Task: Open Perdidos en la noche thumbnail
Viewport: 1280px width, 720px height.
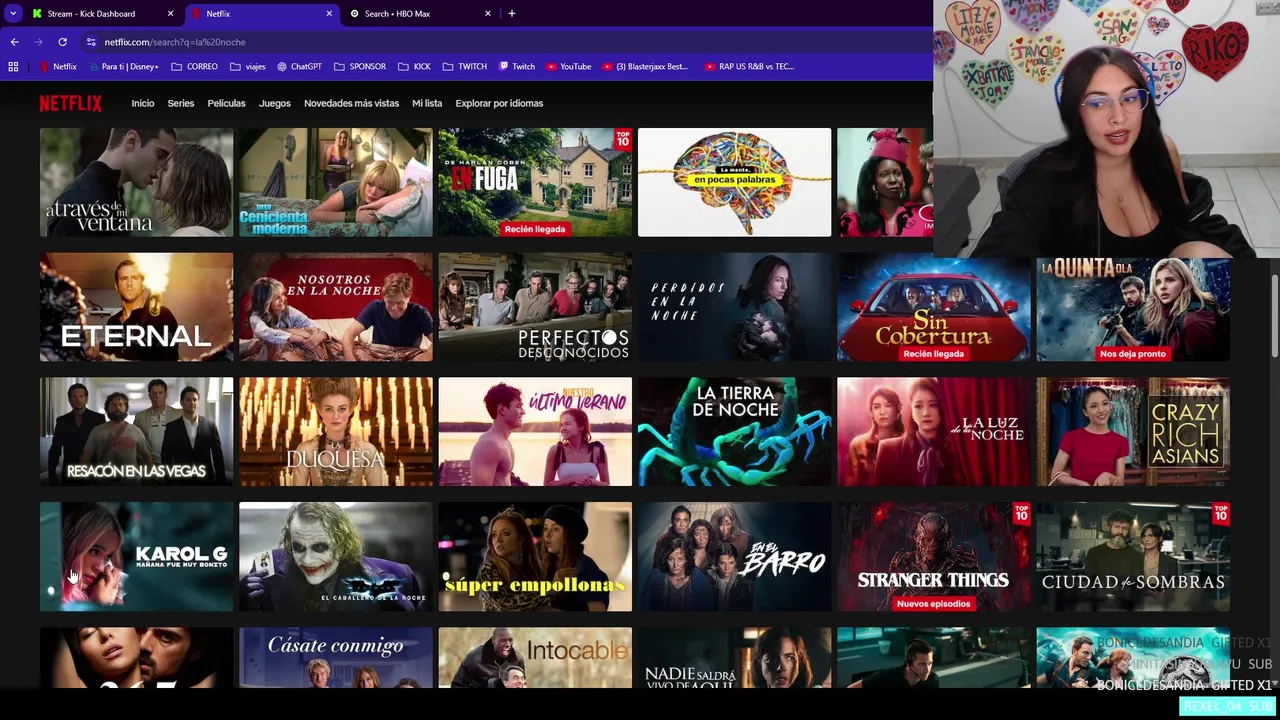Action: point(734,307)
